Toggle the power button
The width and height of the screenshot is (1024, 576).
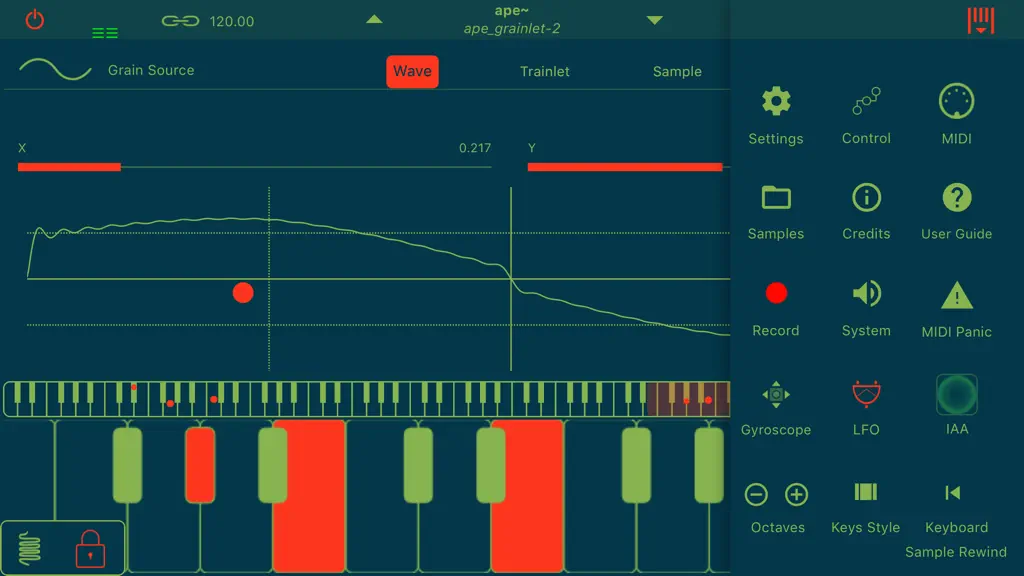pos(35,20)
